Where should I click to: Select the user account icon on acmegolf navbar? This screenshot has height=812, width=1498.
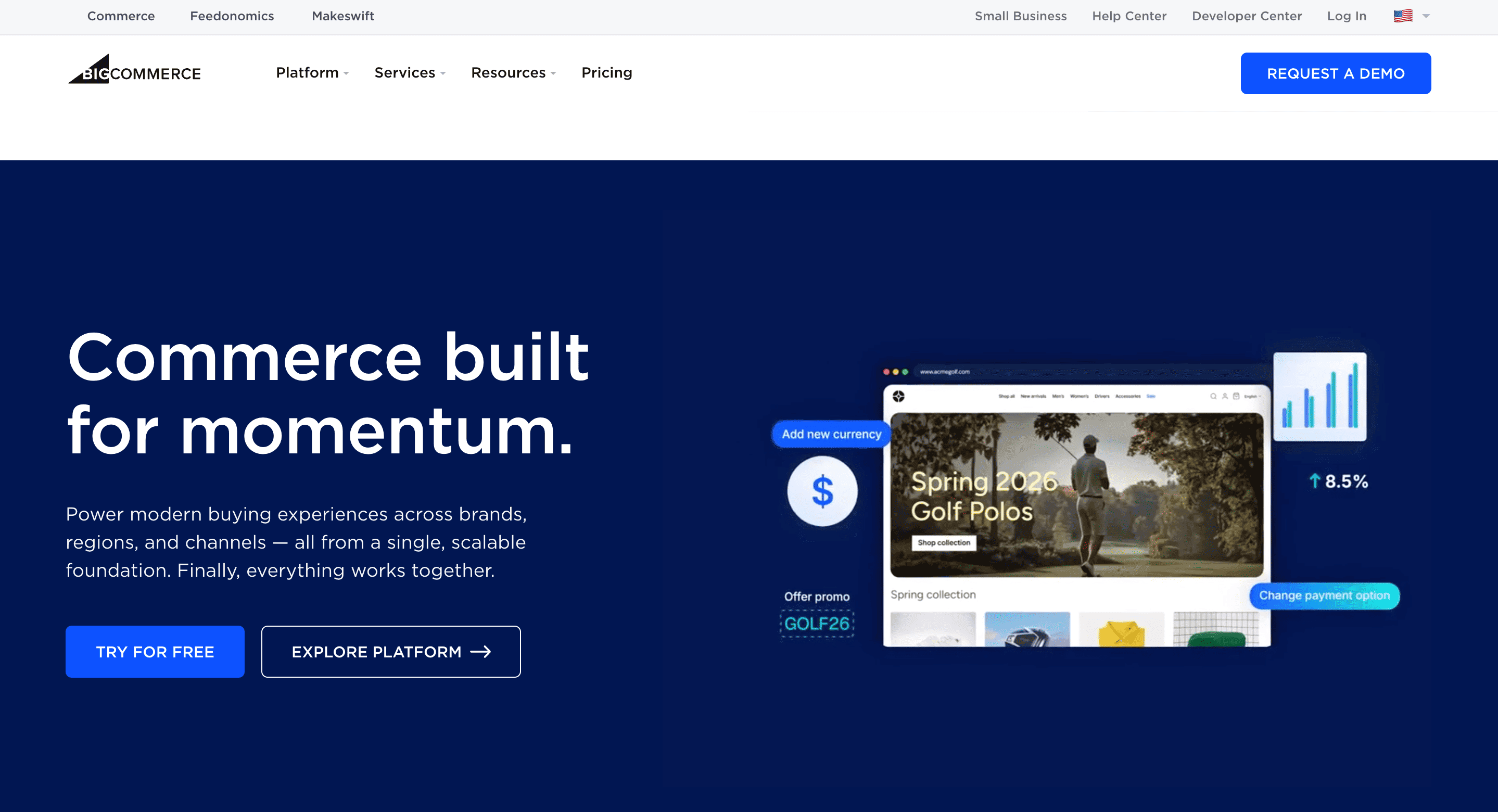(x=1225, y=397)
